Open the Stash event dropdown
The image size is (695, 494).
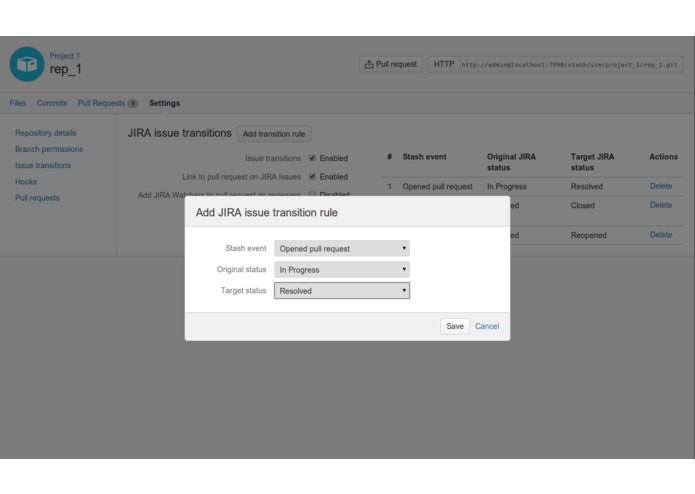coord(342,249)
